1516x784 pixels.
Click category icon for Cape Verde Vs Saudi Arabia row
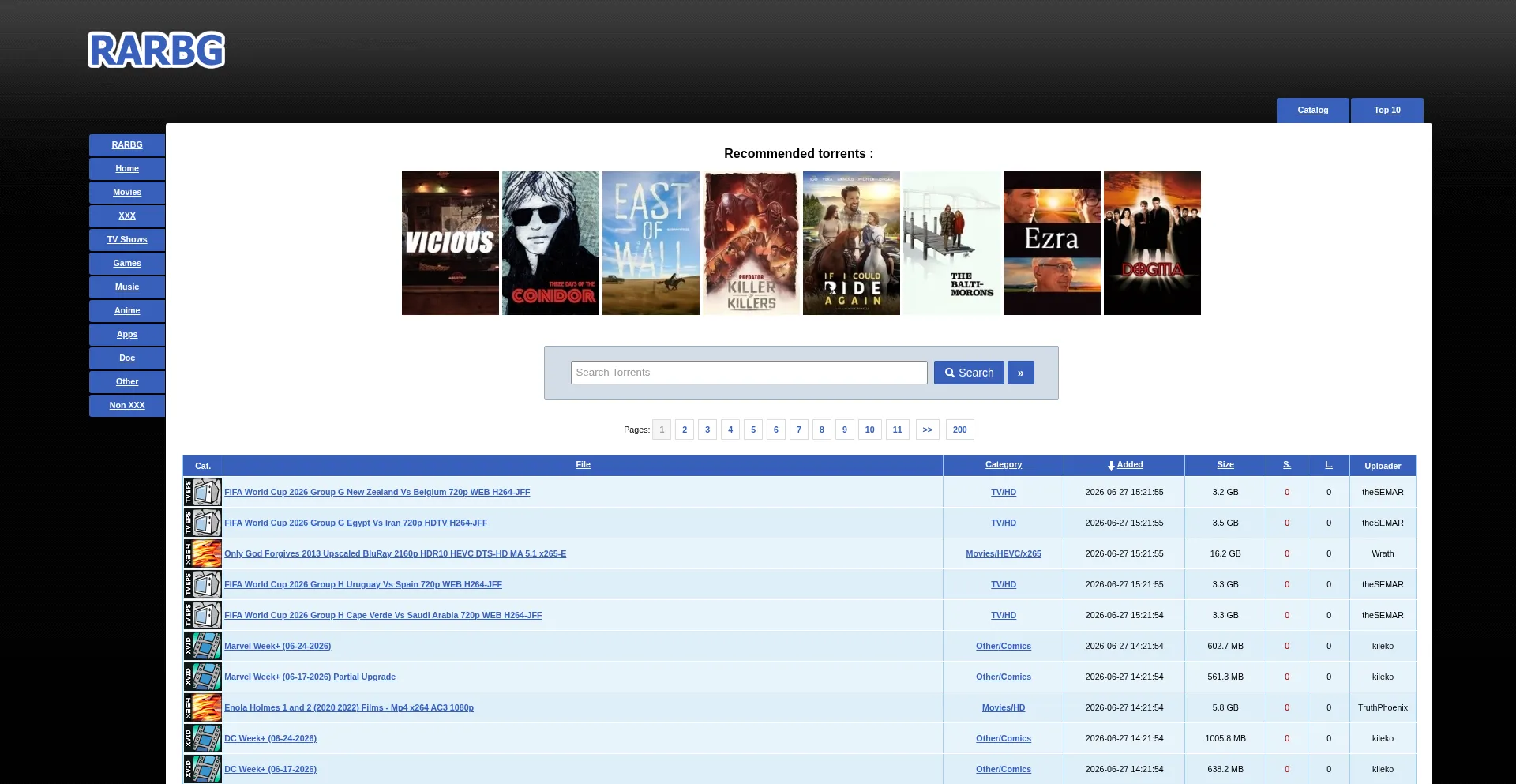tap(203, 615)
